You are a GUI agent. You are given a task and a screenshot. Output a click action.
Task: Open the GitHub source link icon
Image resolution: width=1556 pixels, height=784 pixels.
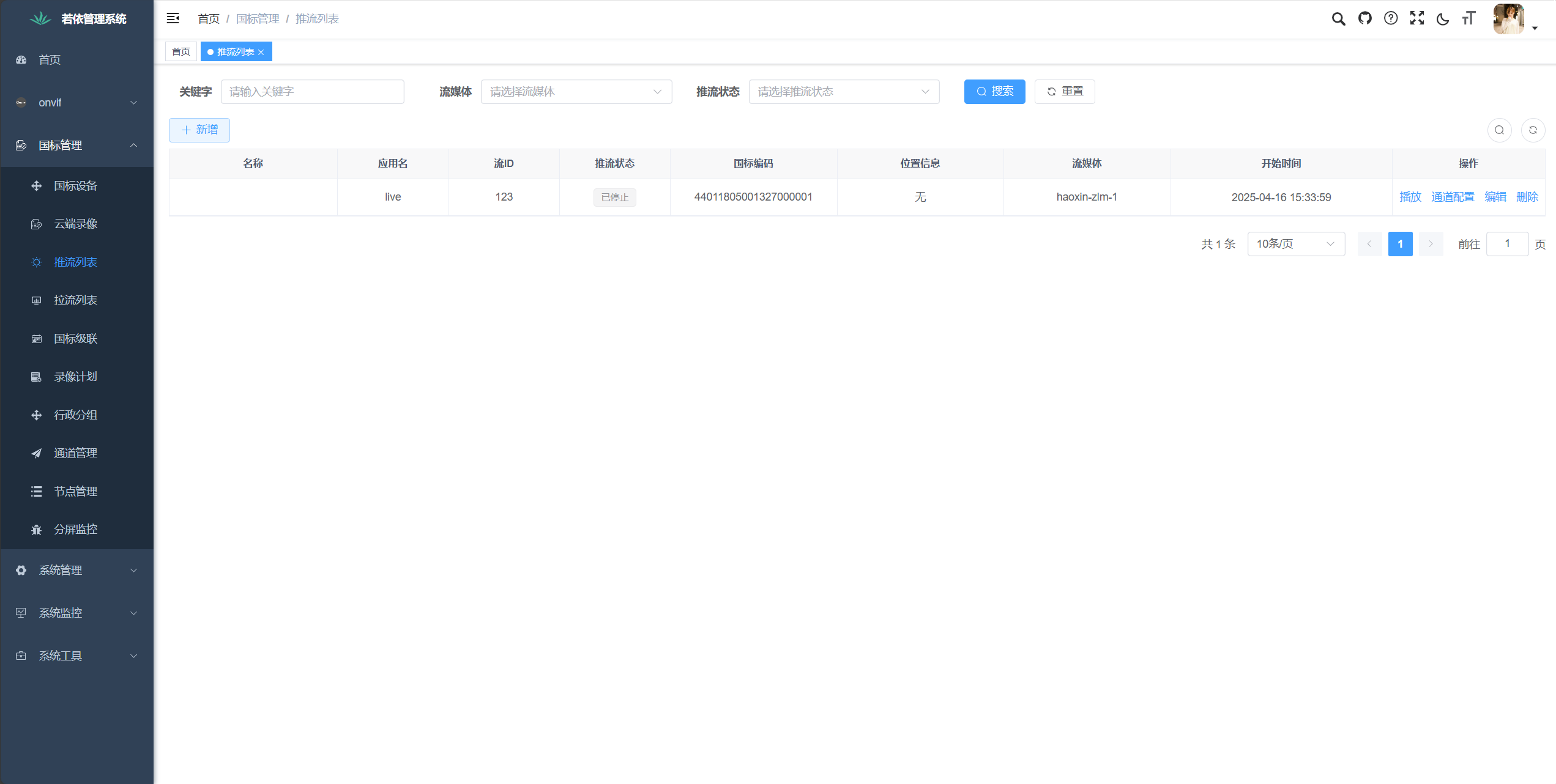click(1364, 18)
